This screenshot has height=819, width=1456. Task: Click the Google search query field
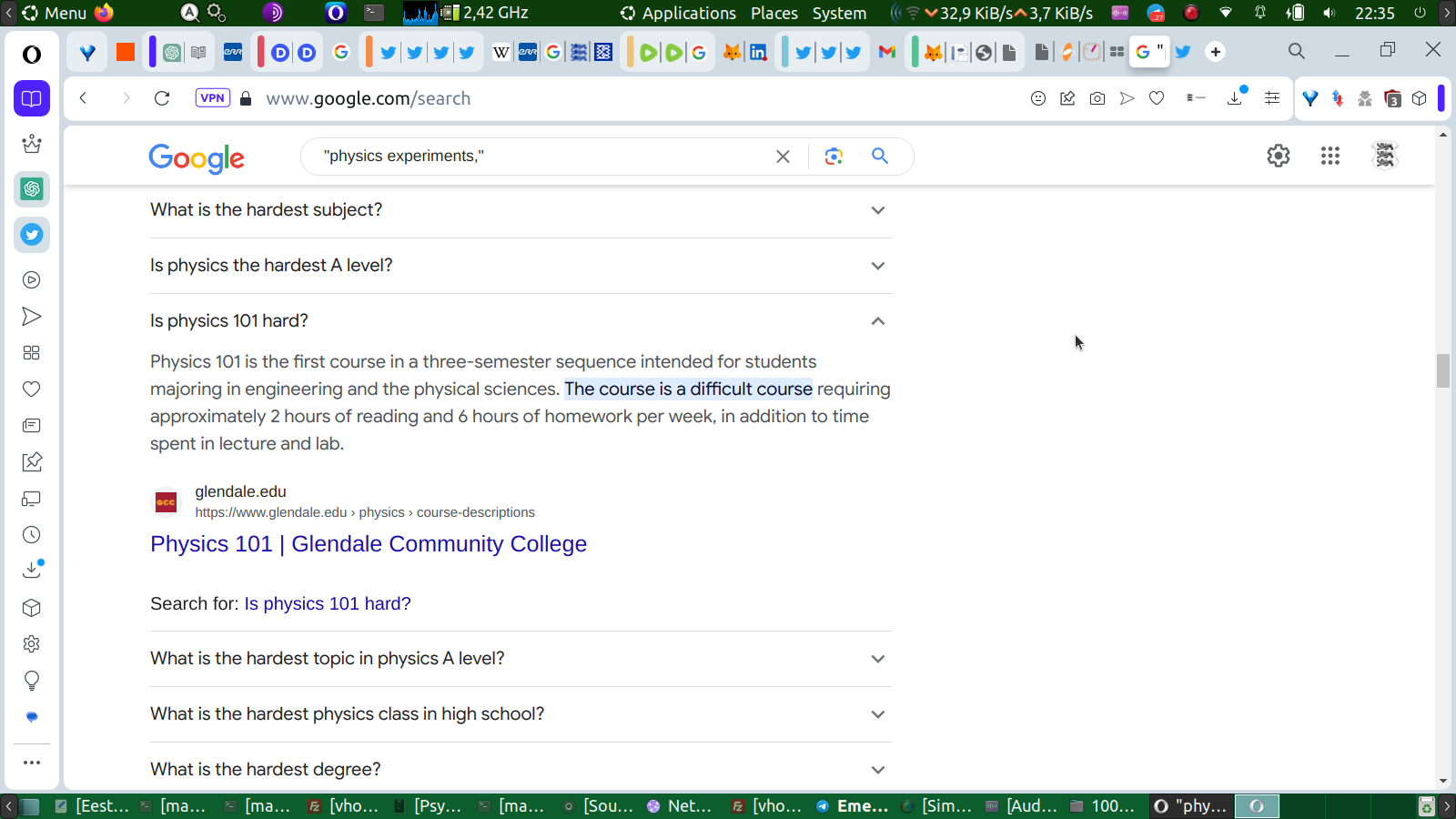[541, 157]
